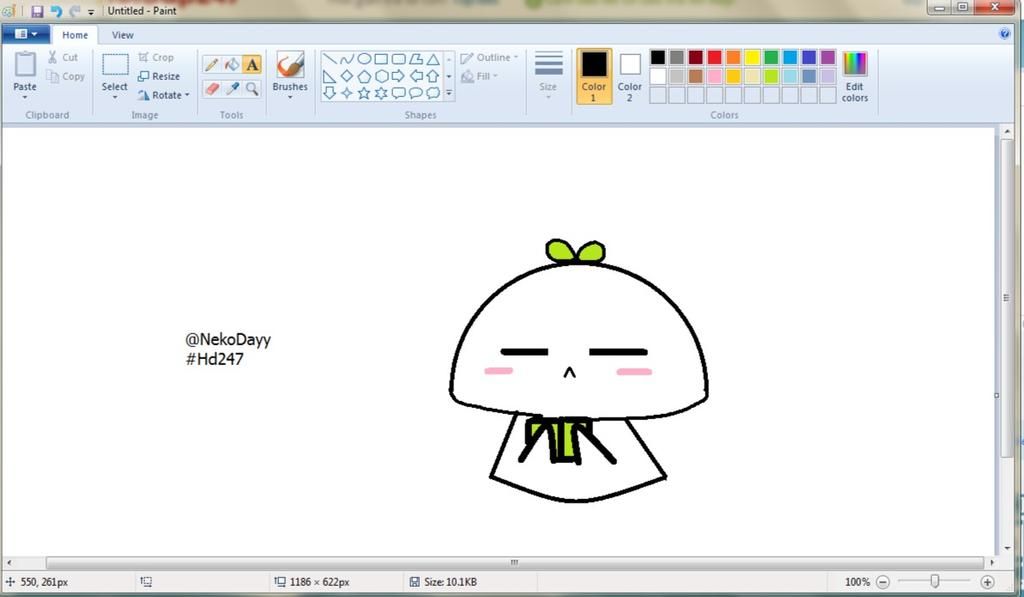Choose the Pentagon shape
Screen dimensions: 1024x597
click(x=364, y=76)
